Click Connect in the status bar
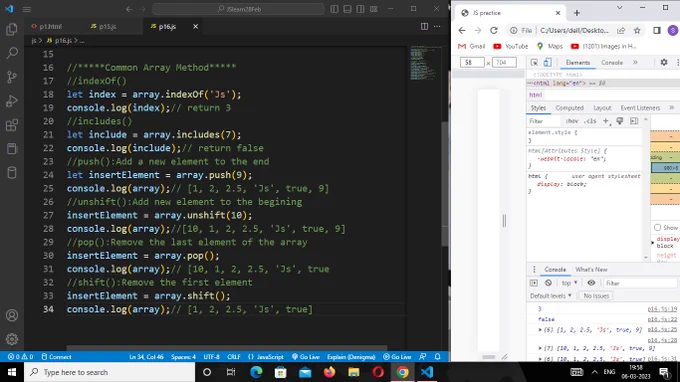The image size is (680, 382). [x=56, y=357]
